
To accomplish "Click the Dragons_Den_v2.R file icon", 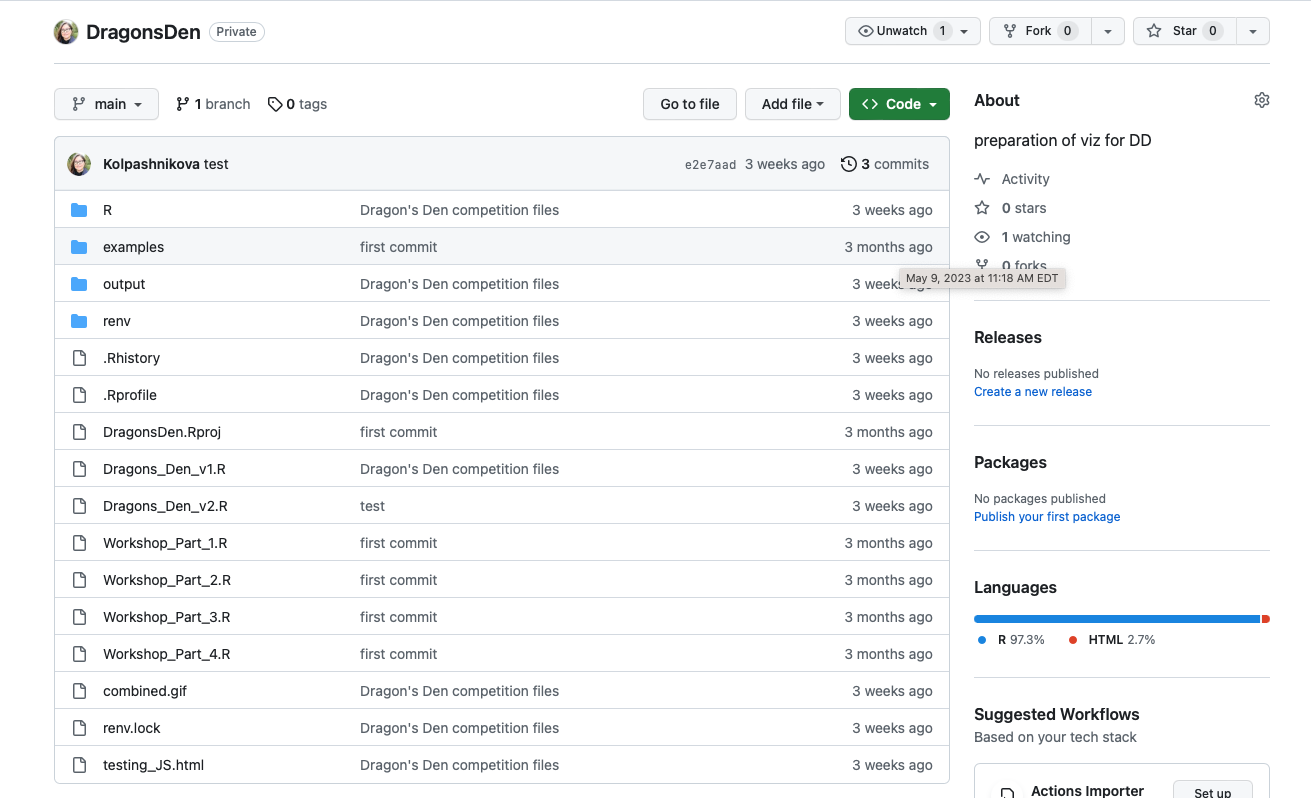I will [80, 506].
